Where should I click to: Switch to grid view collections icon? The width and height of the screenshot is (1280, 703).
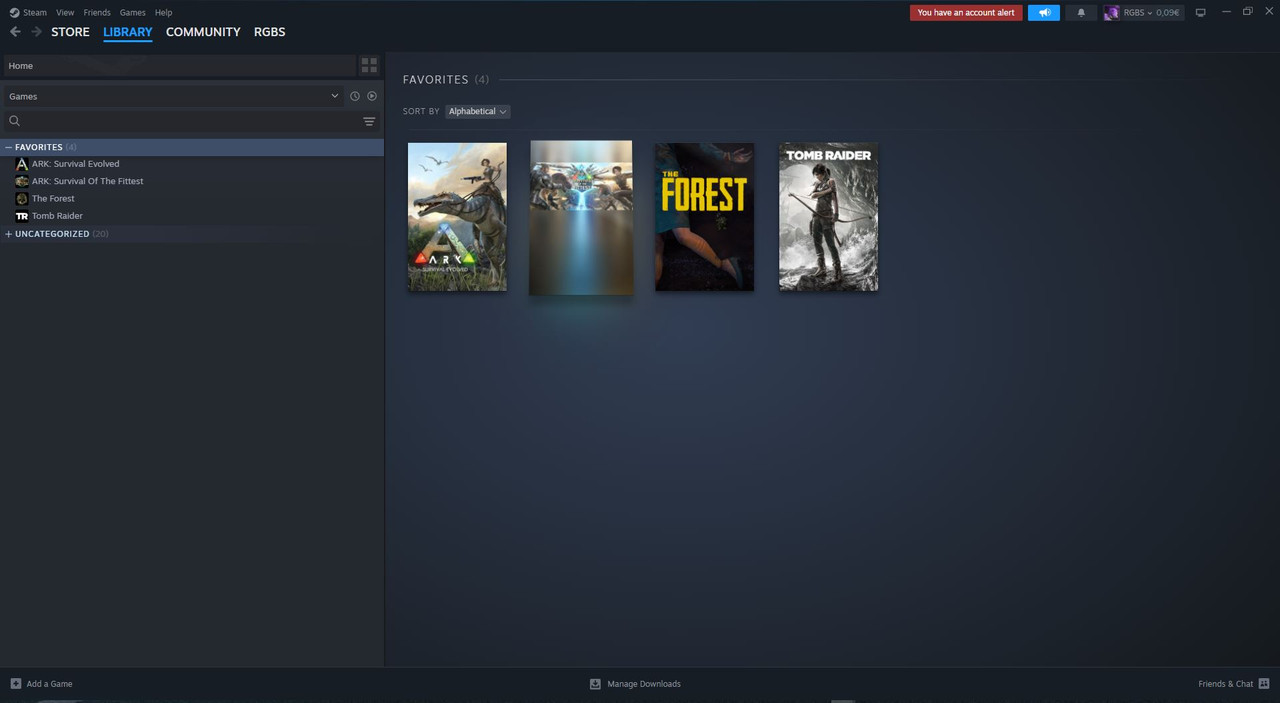[x=369, y=66]
